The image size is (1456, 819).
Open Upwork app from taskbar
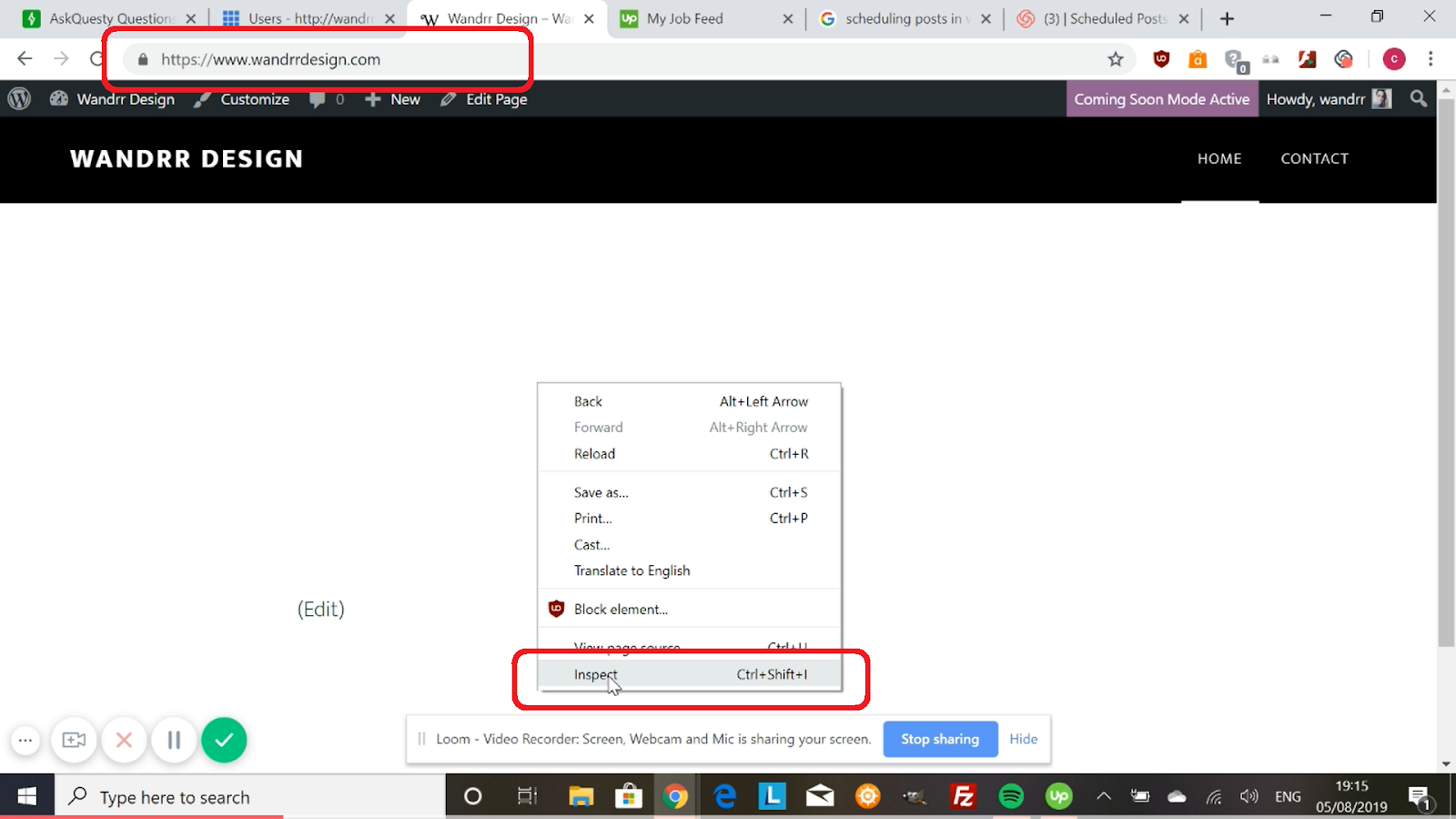[1058, 797]
